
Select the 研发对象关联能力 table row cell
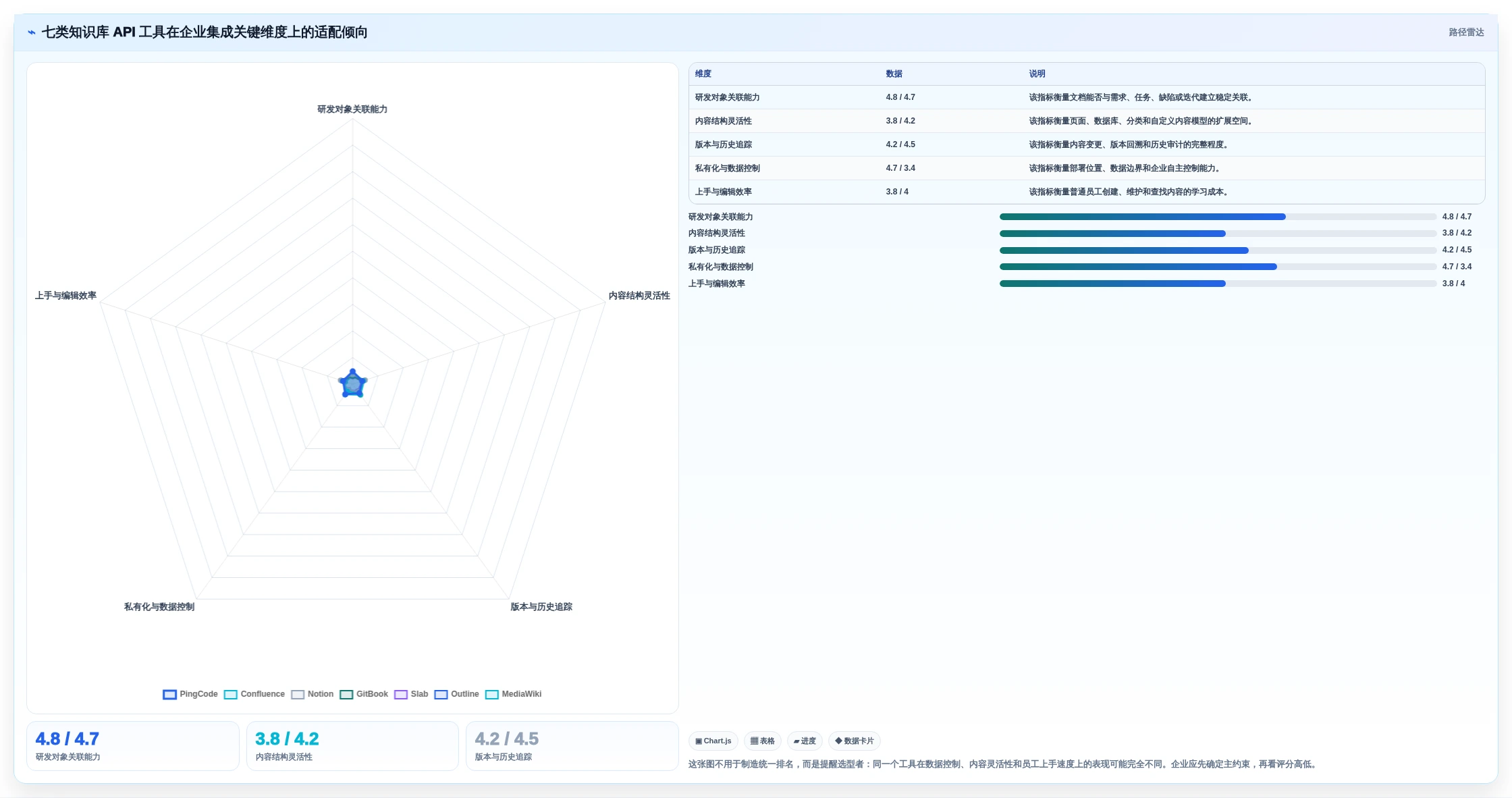pos(728,97)
